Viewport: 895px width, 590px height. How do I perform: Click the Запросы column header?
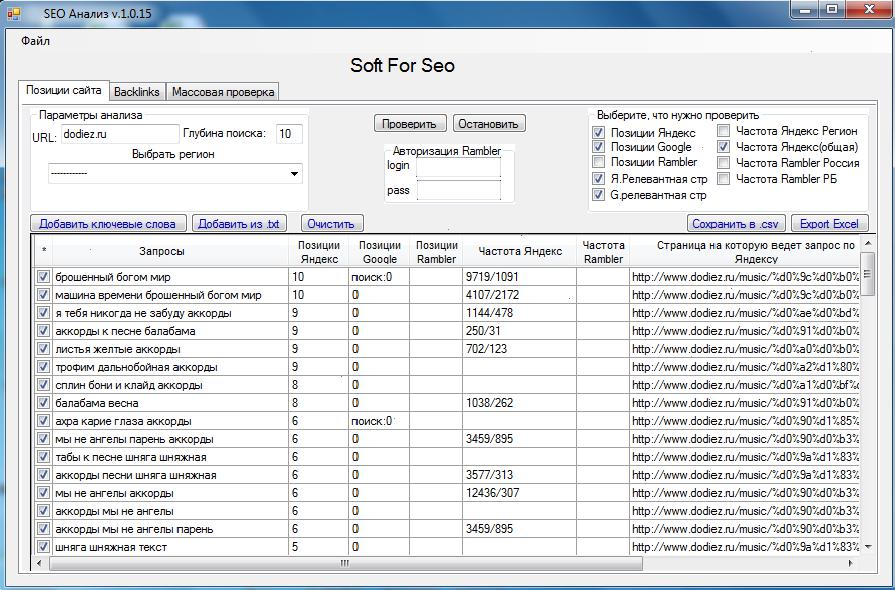(x=171, y=251)
